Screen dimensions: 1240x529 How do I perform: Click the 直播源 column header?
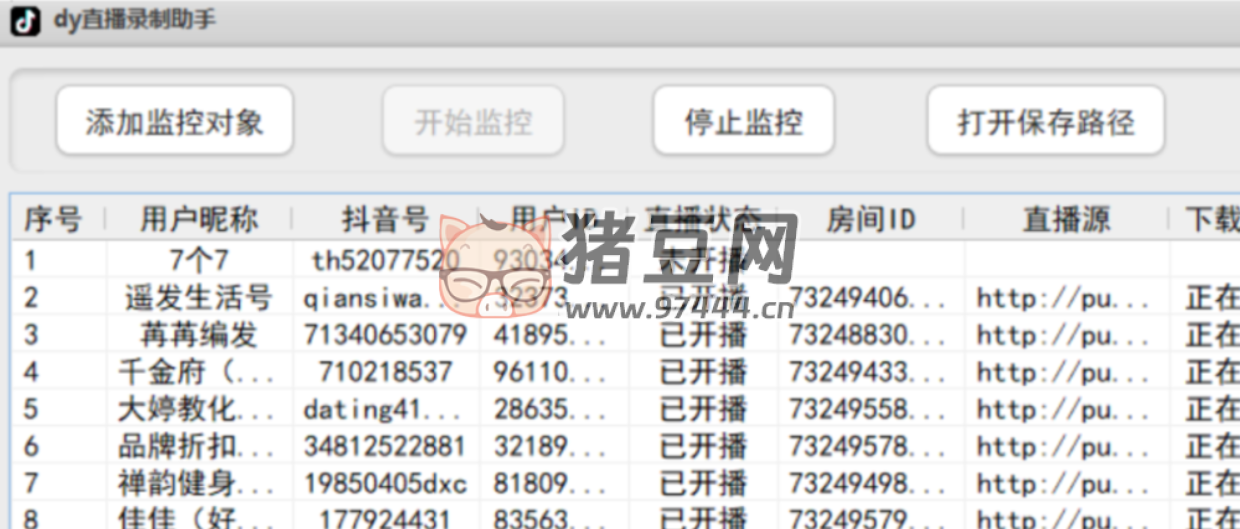[x=1065, y=219]
